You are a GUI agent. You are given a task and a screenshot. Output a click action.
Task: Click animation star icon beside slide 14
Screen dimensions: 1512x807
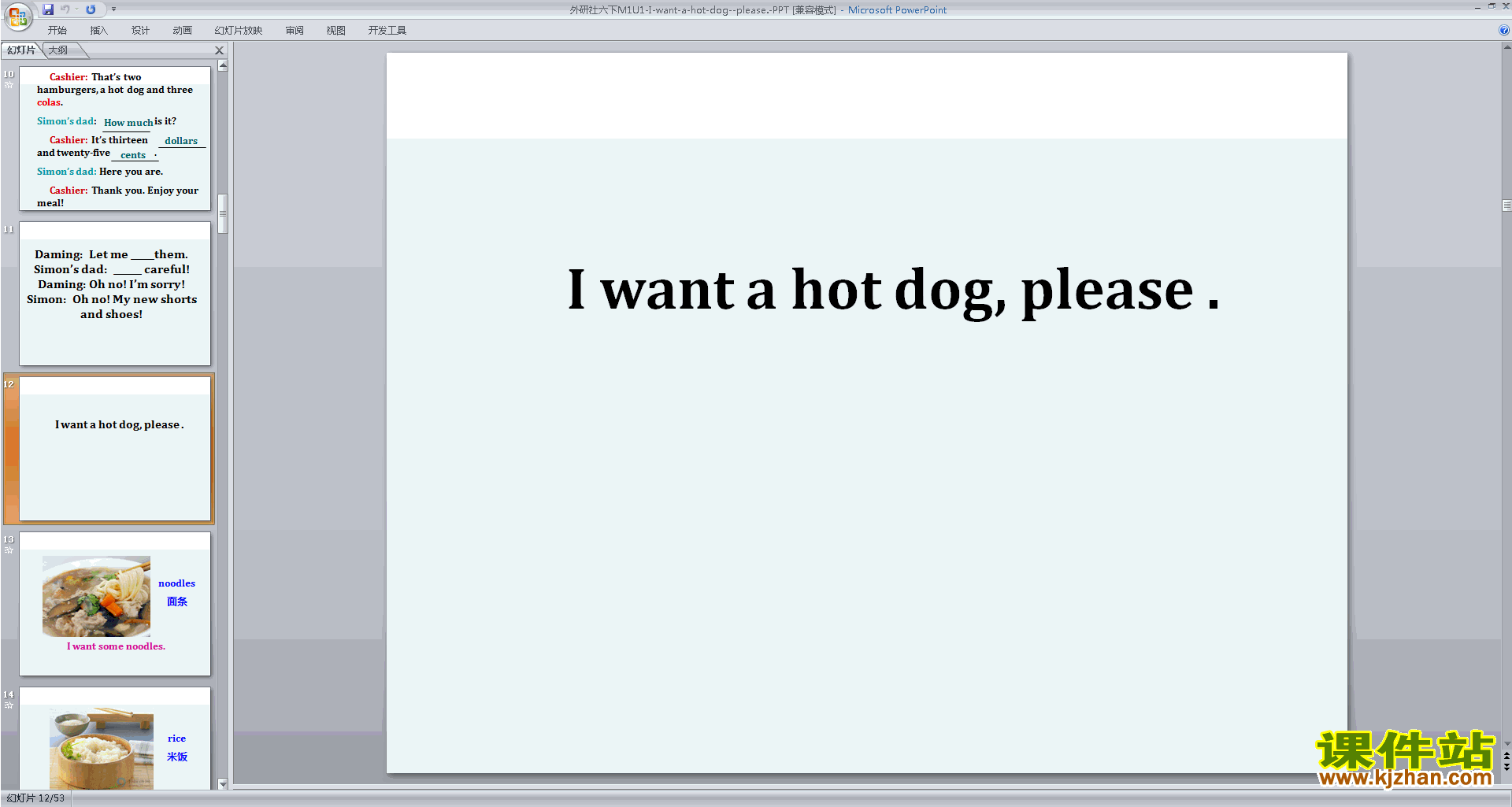tap(9, 705)
